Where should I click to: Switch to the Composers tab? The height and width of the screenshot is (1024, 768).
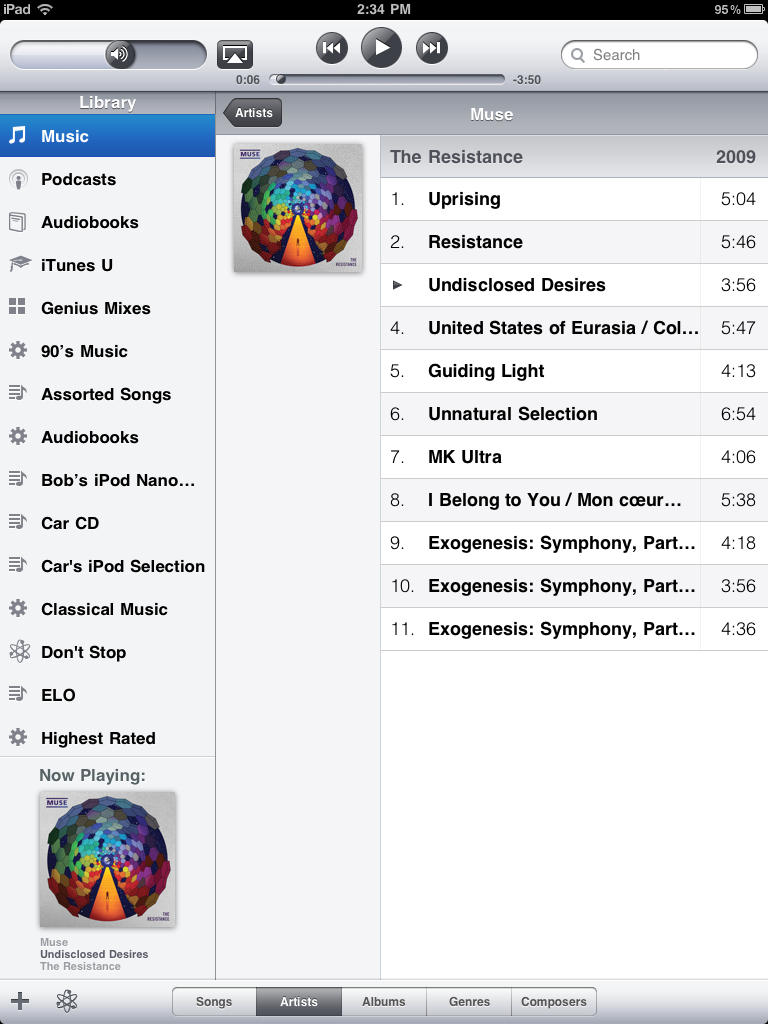[554, 1001]
